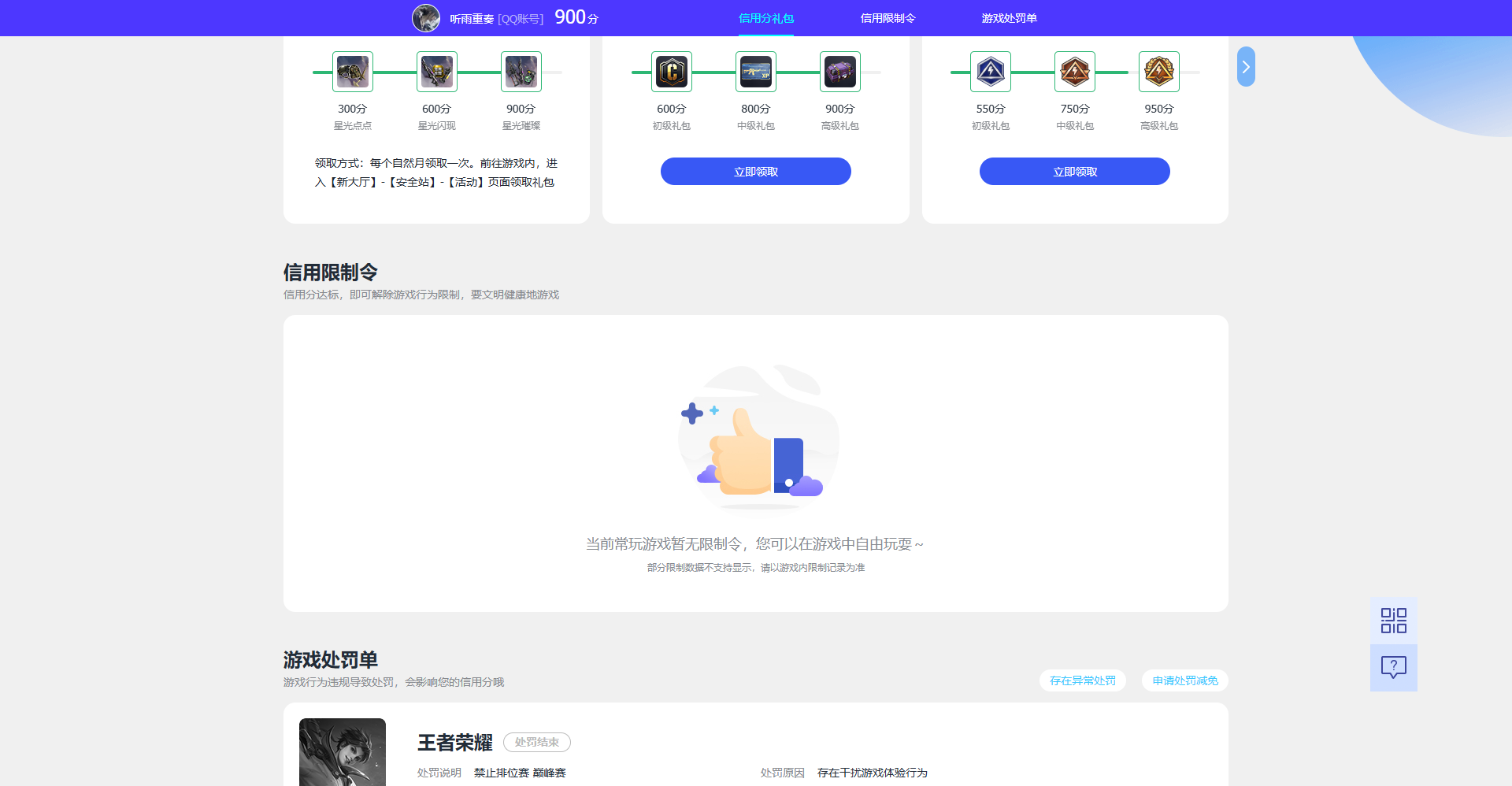The width and height of the screenshot is (1512, 786).
Task: Click the 900分 高级礼包 purple chest icon
Action: pyautogui.click(x=840, y=72)
